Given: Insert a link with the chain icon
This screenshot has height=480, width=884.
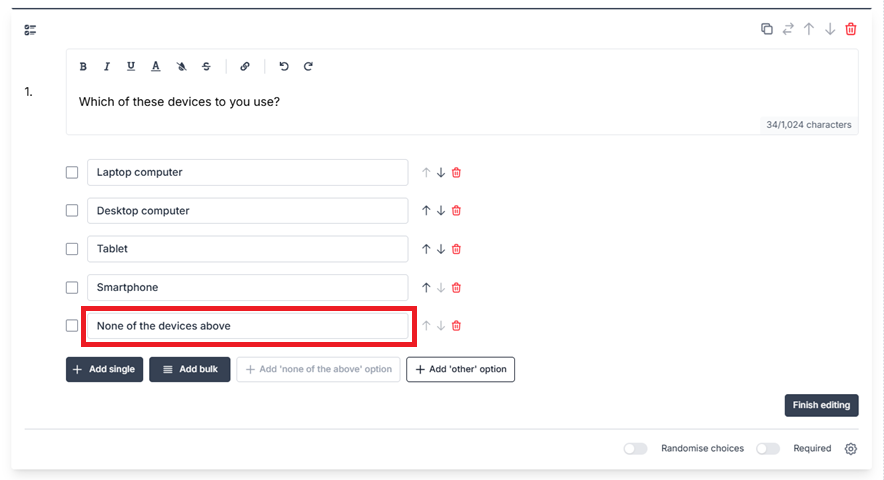Looking at the screenshot, I should [x=245, y=67].
